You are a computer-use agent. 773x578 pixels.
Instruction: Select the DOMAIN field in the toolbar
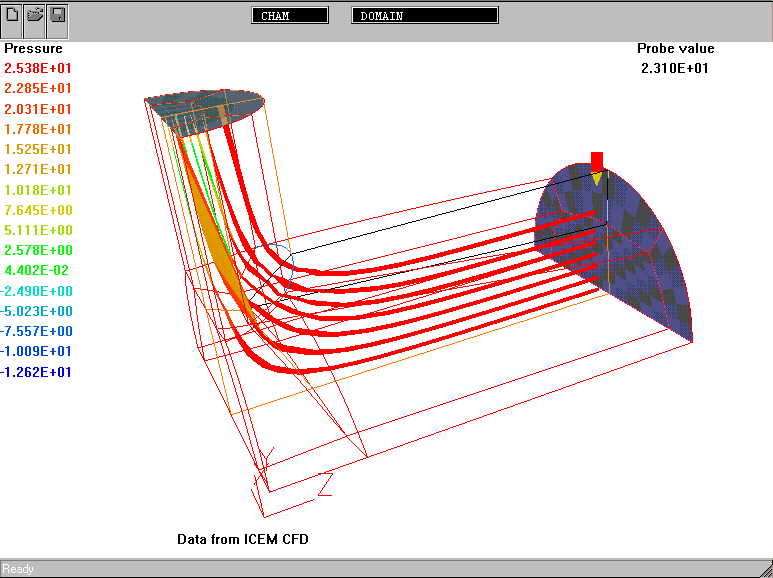click(x=425, y=15)
